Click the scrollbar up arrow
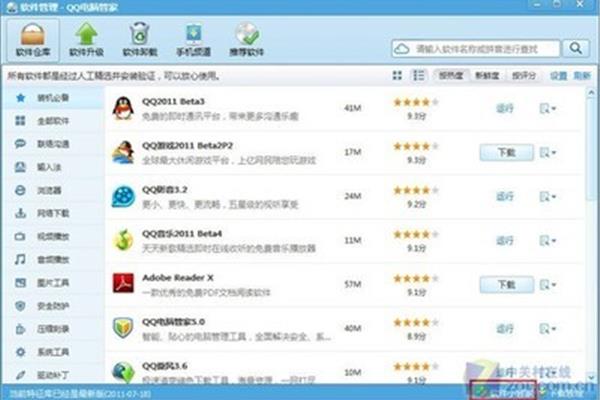This screenshot has width=600, height=400. [591, 92]
